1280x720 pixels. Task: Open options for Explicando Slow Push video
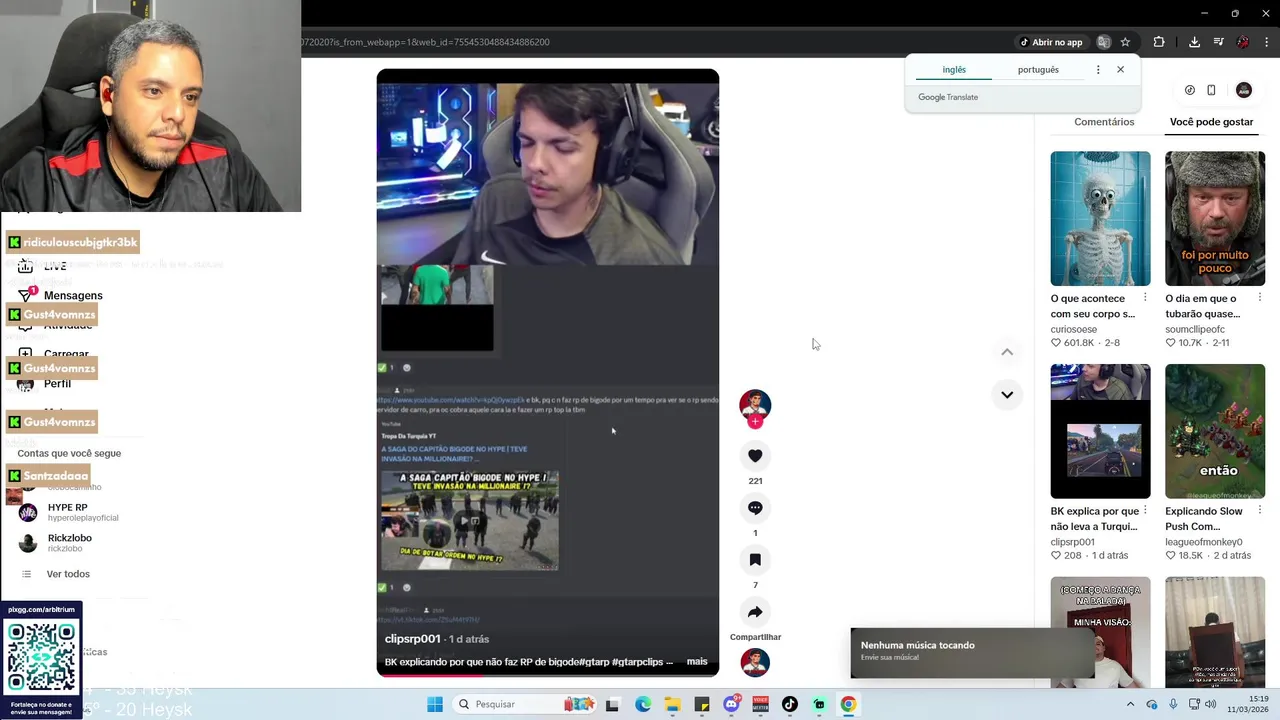[x=1259, y=511]
